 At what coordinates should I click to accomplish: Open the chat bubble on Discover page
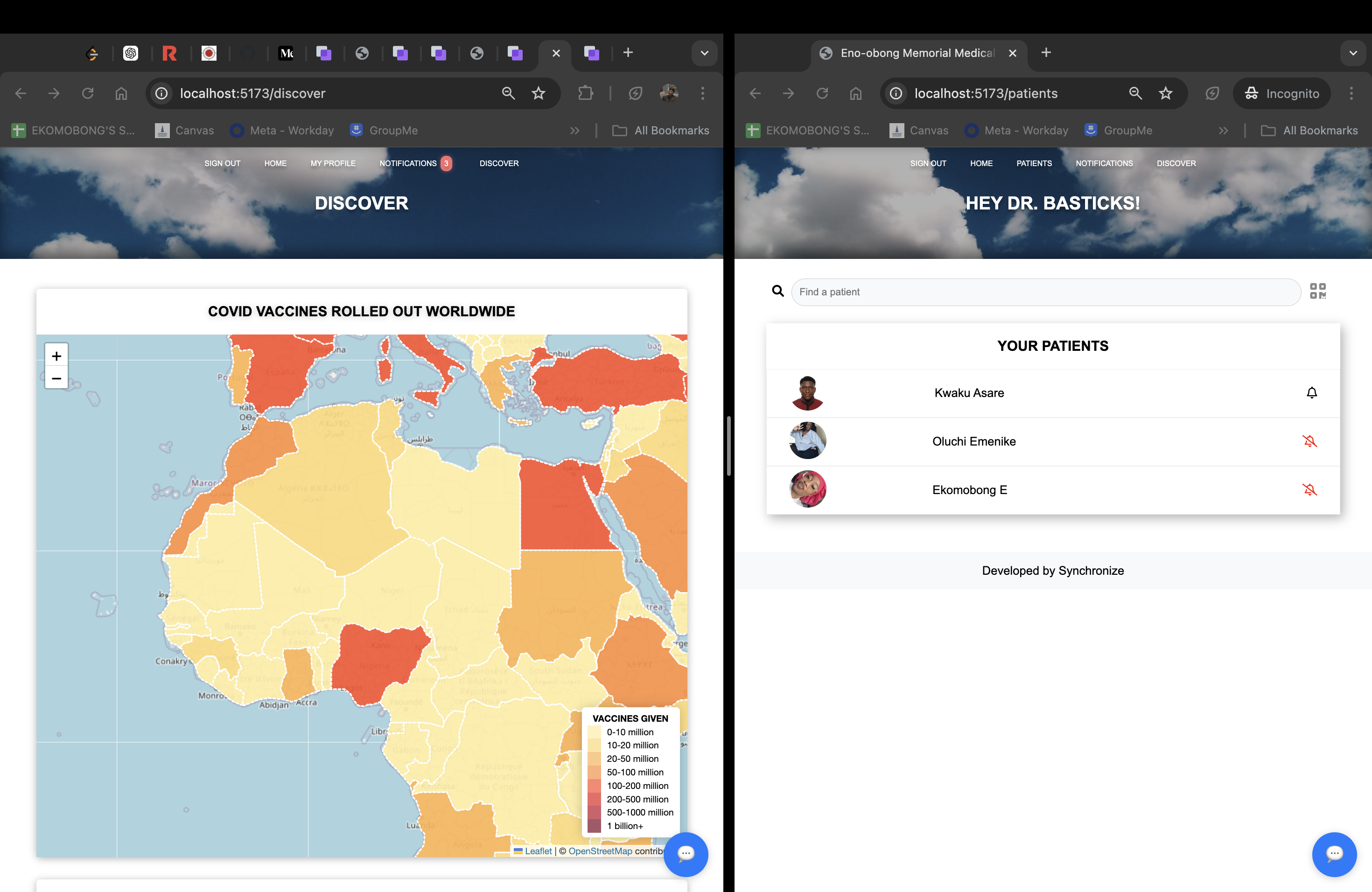(x=686, y=854)
